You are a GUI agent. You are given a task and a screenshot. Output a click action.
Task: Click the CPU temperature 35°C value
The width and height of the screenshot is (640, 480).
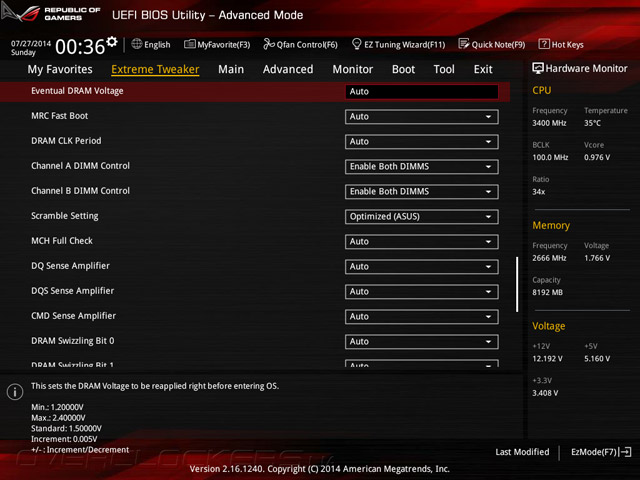click(x=592, y=123)
